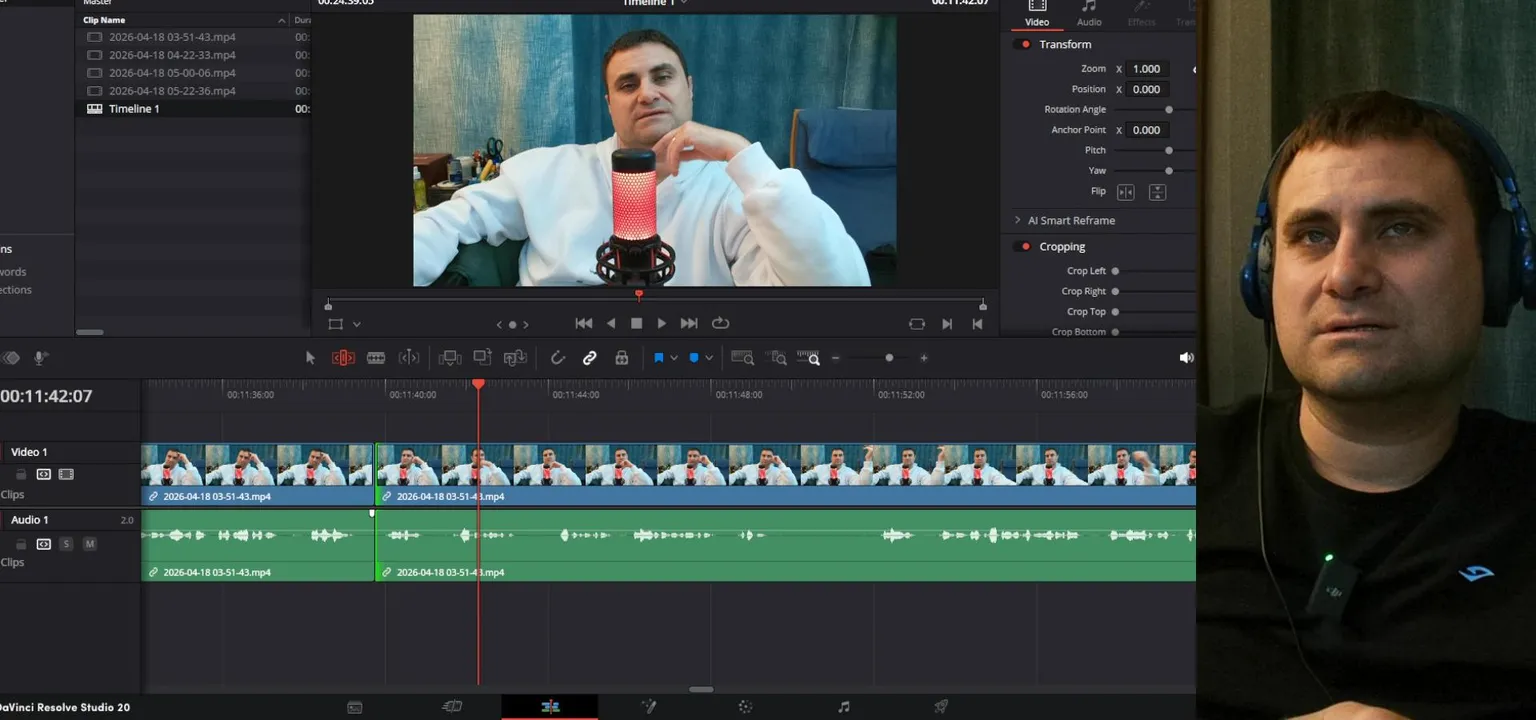
Task: Disable Video 1 track filmstrip icon
Action: [x=66, y=474]
